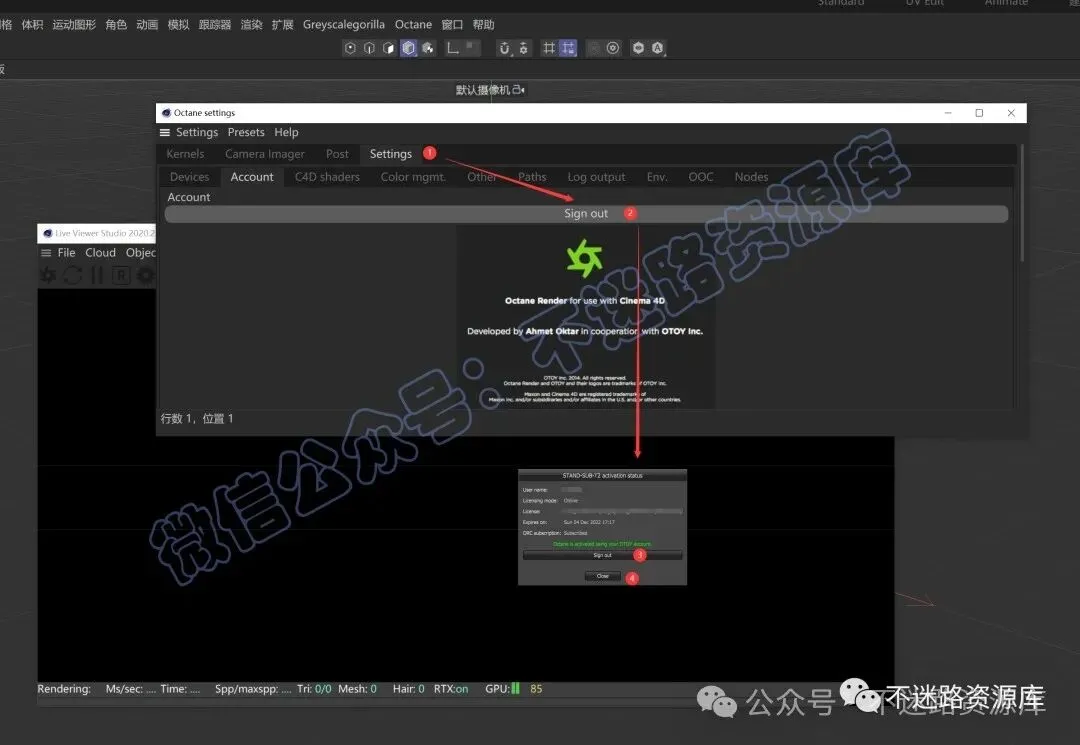
Task: Toggle the magnet snap icon
Action: (x=504, y=48)
